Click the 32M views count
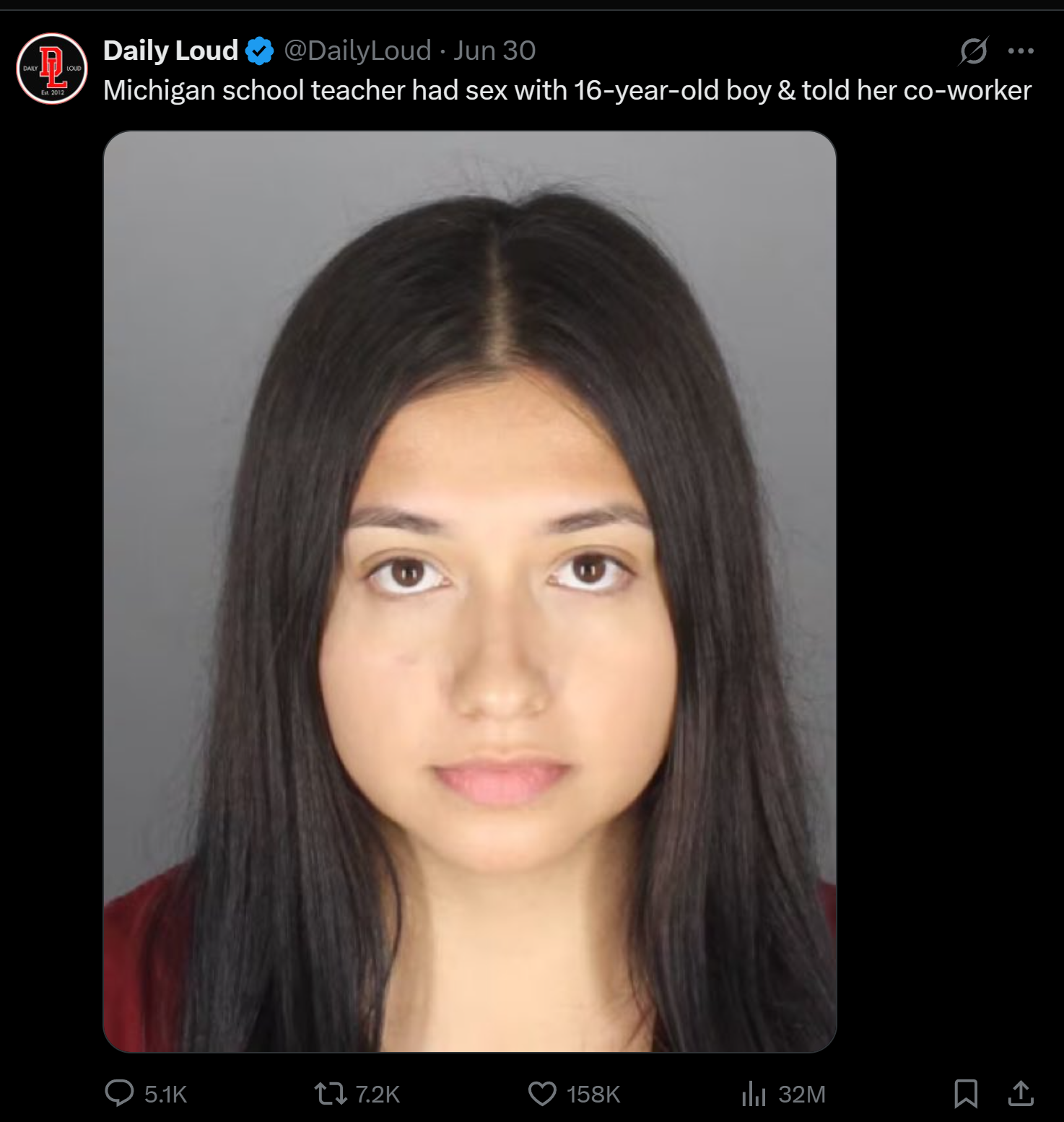The height and width of the screenshot is (1122, 1064). tap(802, 1095)
